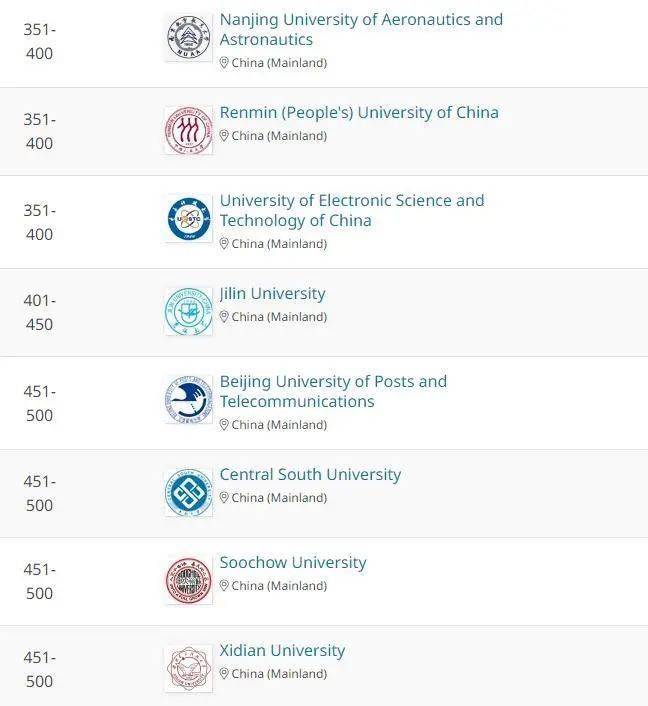Open the Central South University link

pyautogui.click(x=310, y=475)
